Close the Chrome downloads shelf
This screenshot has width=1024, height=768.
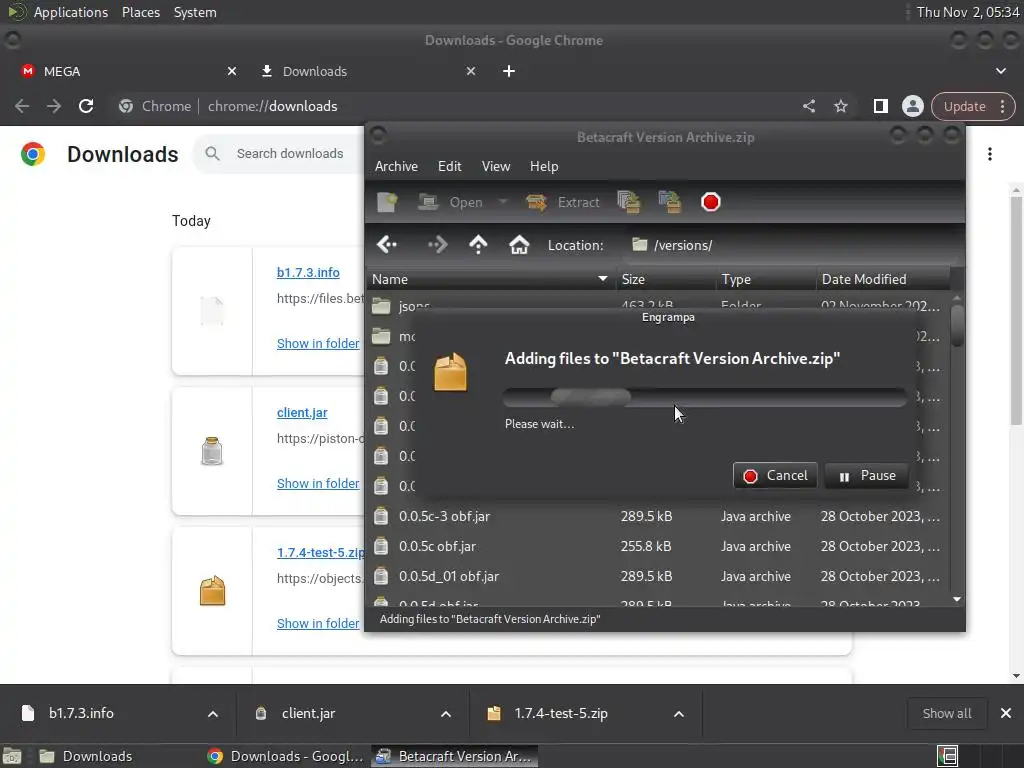(1006, 714)
